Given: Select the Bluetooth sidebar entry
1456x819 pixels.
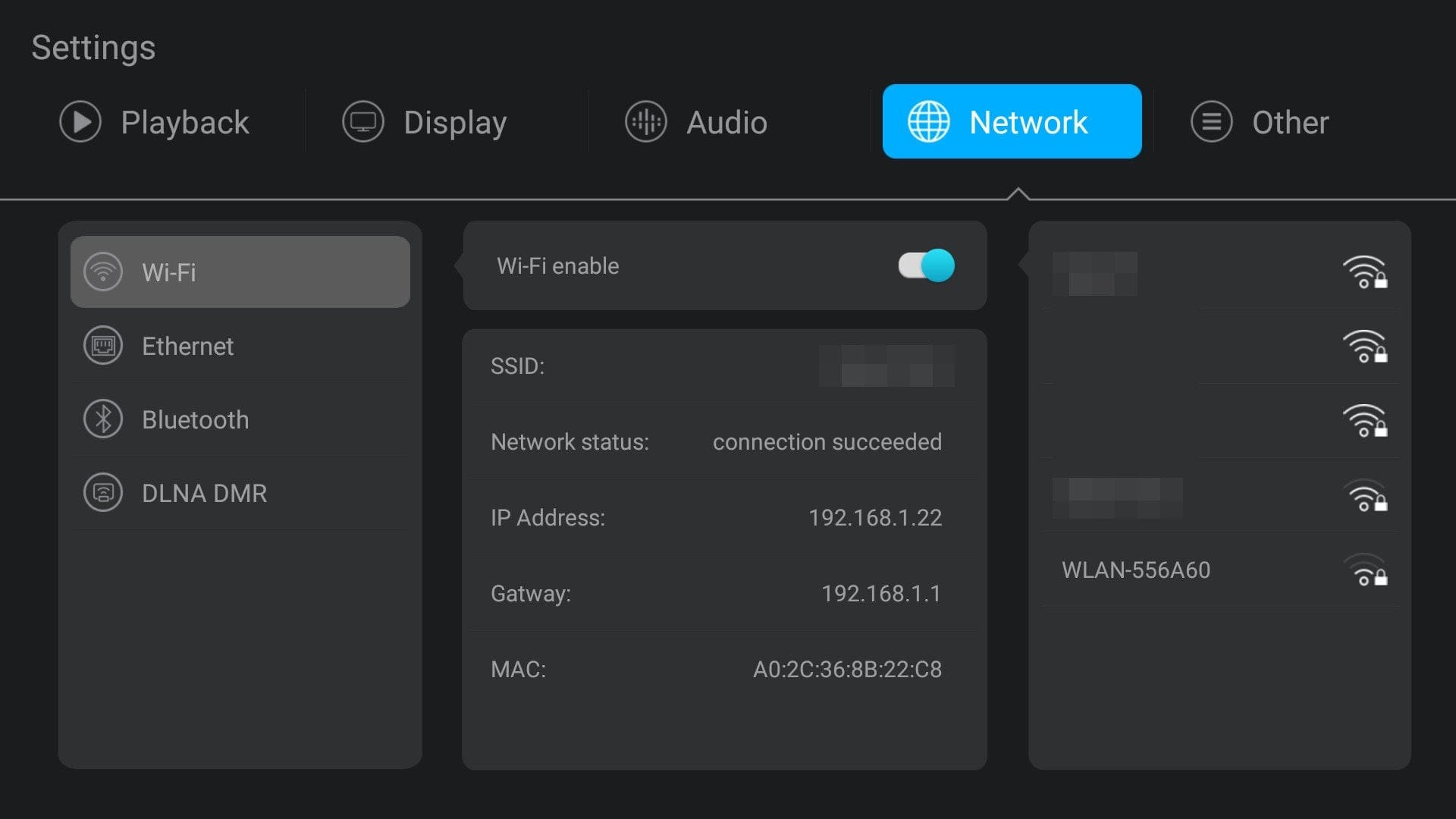Looking at the screenshot, I should [x=195, y=419].
